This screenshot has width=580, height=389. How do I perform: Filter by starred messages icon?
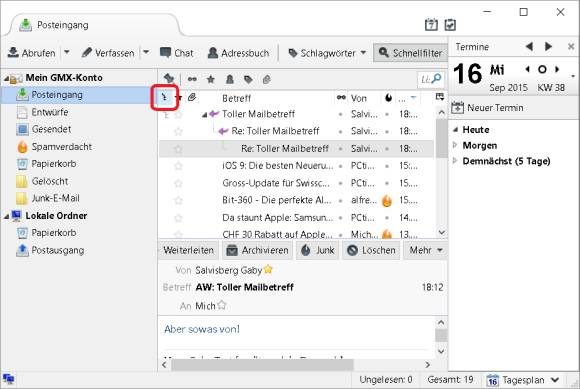pos(210,79)
